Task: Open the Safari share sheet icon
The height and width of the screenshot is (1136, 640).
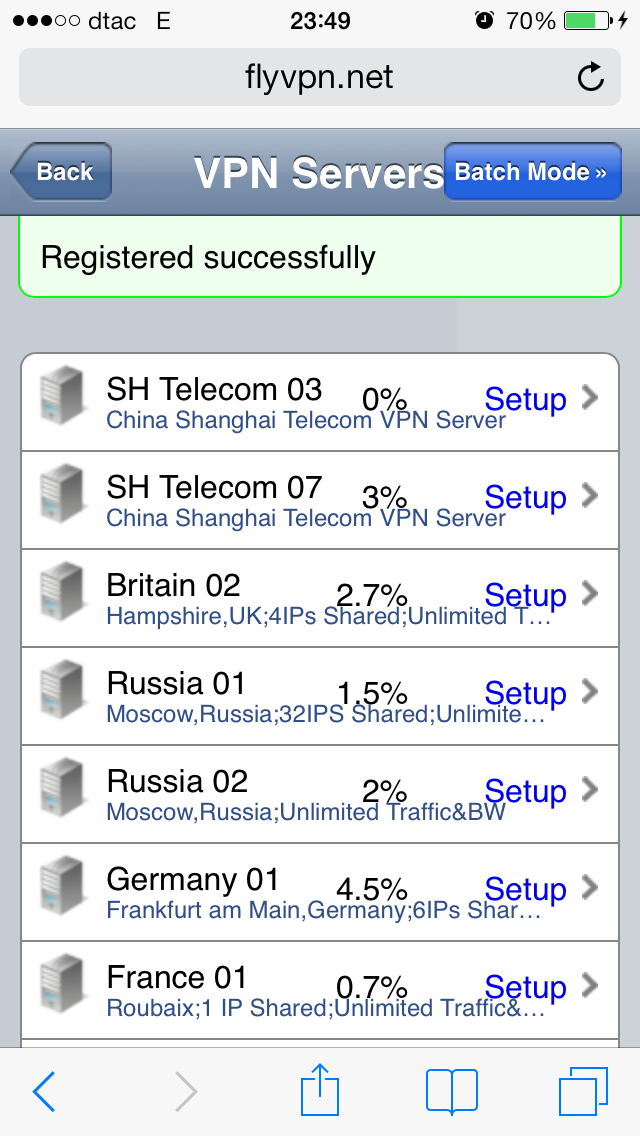Action: [x=320, y=1090]
